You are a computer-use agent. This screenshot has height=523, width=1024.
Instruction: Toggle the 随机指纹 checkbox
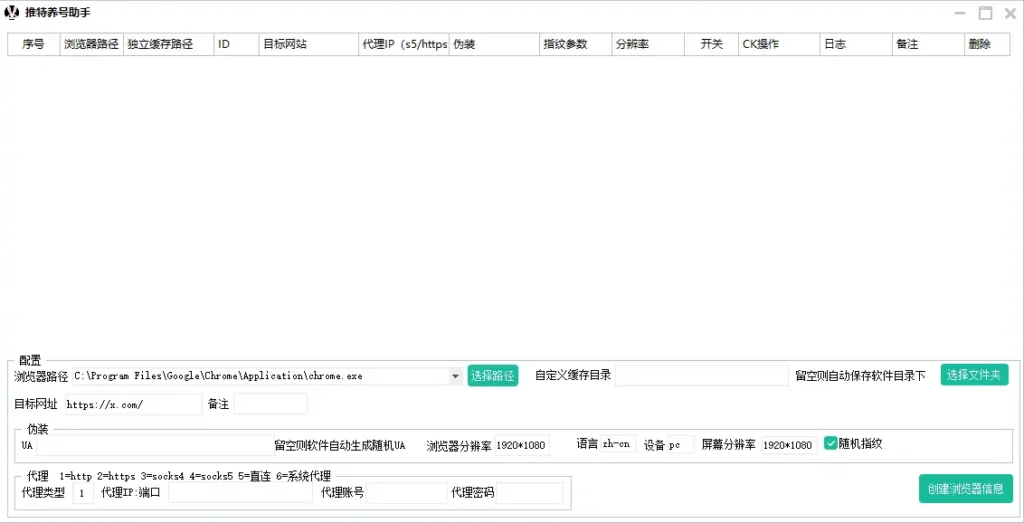point(830,444)
